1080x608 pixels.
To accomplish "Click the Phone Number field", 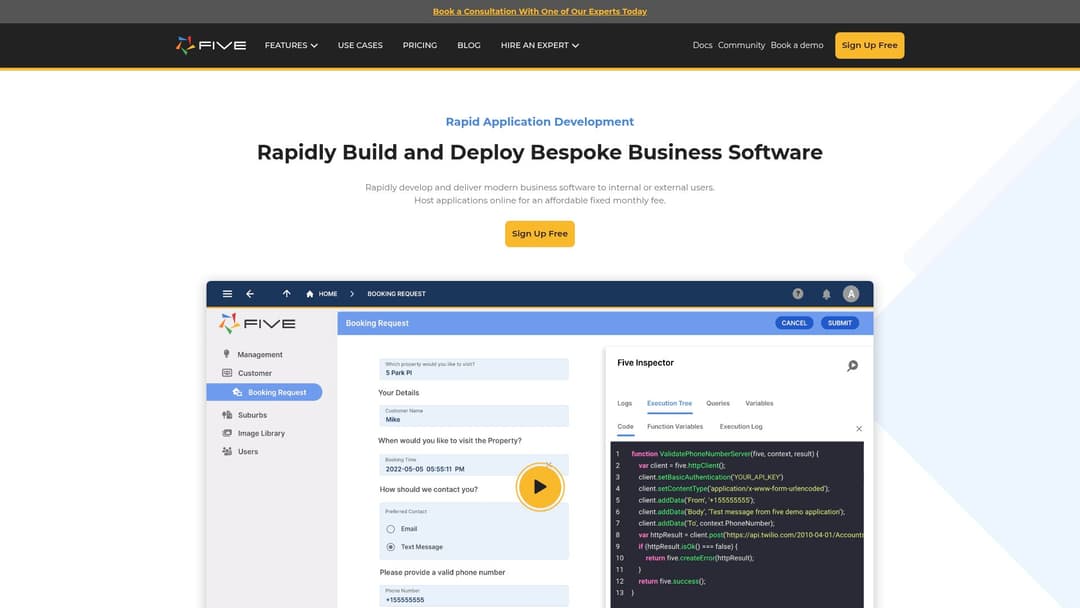I will point(474,596).
